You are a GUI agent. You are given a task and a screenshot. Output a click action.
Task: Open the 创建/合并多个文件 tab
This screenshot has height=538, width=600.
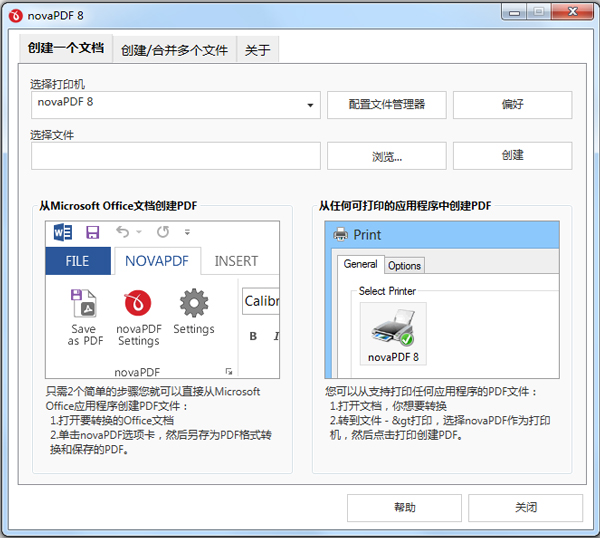(x=174, y=50)
